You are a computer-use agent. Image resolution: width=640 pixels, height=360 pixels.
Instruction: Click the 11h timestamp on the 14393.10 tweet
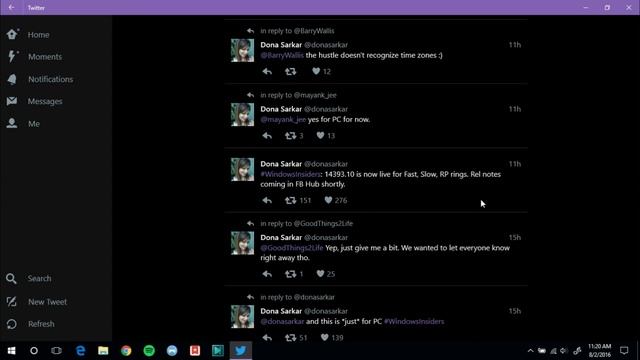click(x=515, y=164)
